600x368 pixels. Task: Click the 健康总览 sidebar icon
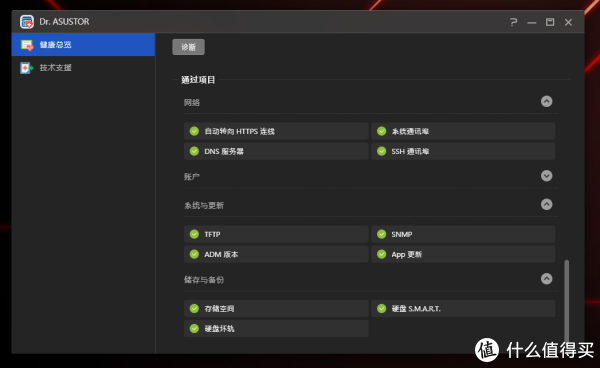coord(27,45)
